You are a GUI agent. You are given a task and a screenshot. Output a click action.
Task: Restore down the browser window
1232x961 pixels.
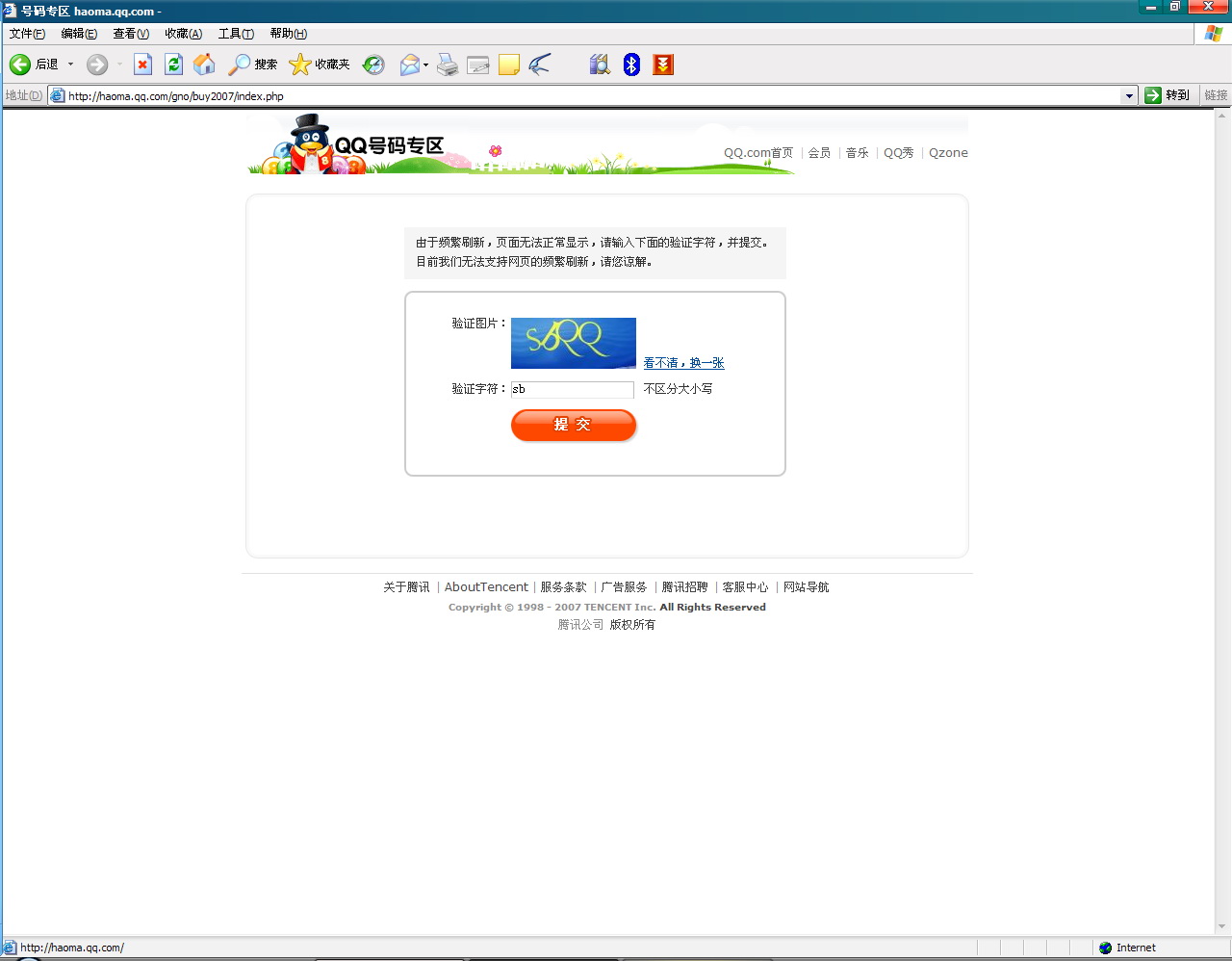[x=1175, y=8]
